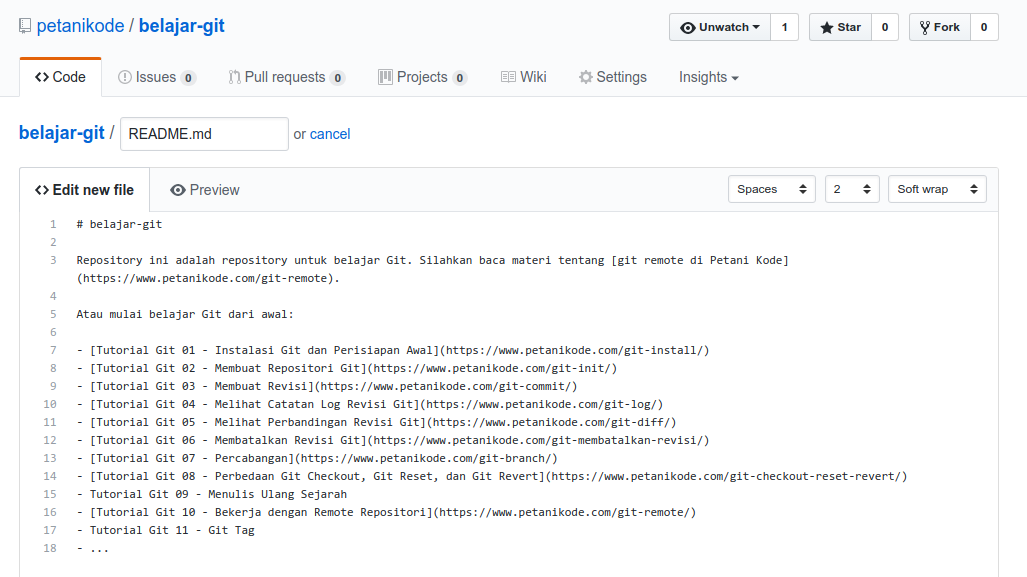Click the cancel link
This screenshot has width=1027, height=577.
tap(330, 133)
